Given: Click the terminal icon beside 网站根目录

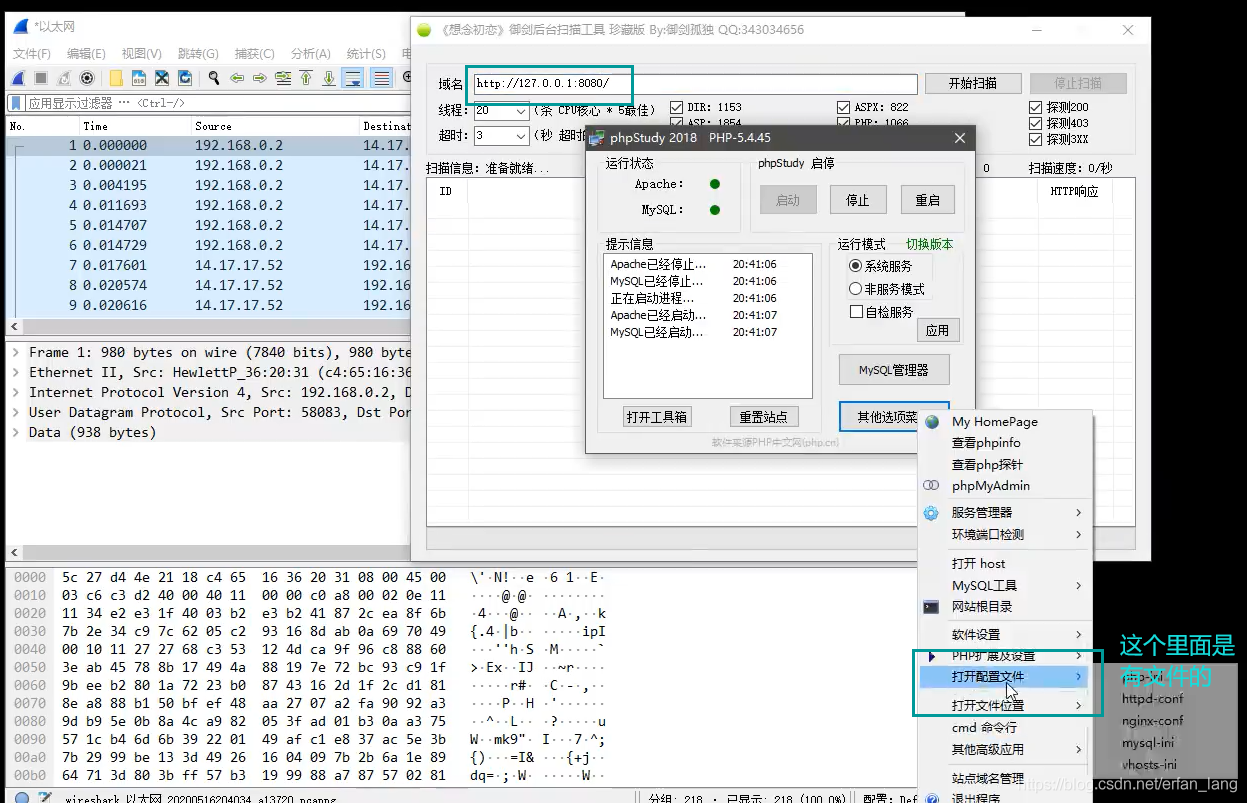Looking at the screenshot, I should 931,607.
